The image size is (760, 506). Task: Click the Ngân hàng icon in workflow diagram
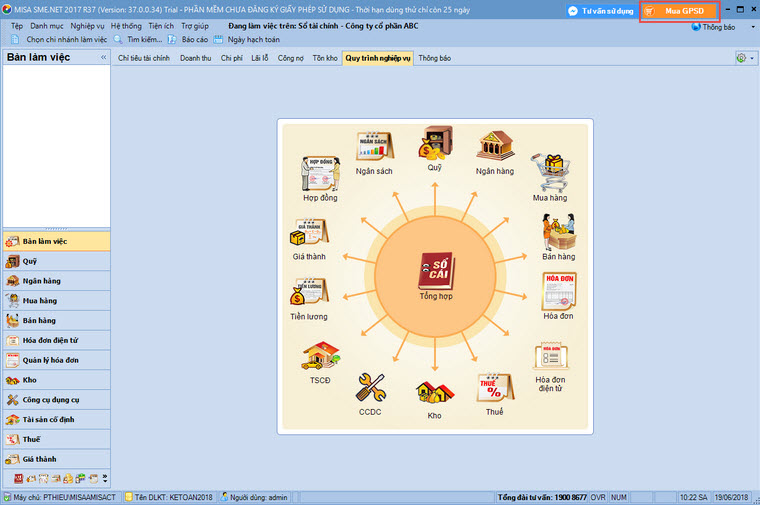point(495,148)
